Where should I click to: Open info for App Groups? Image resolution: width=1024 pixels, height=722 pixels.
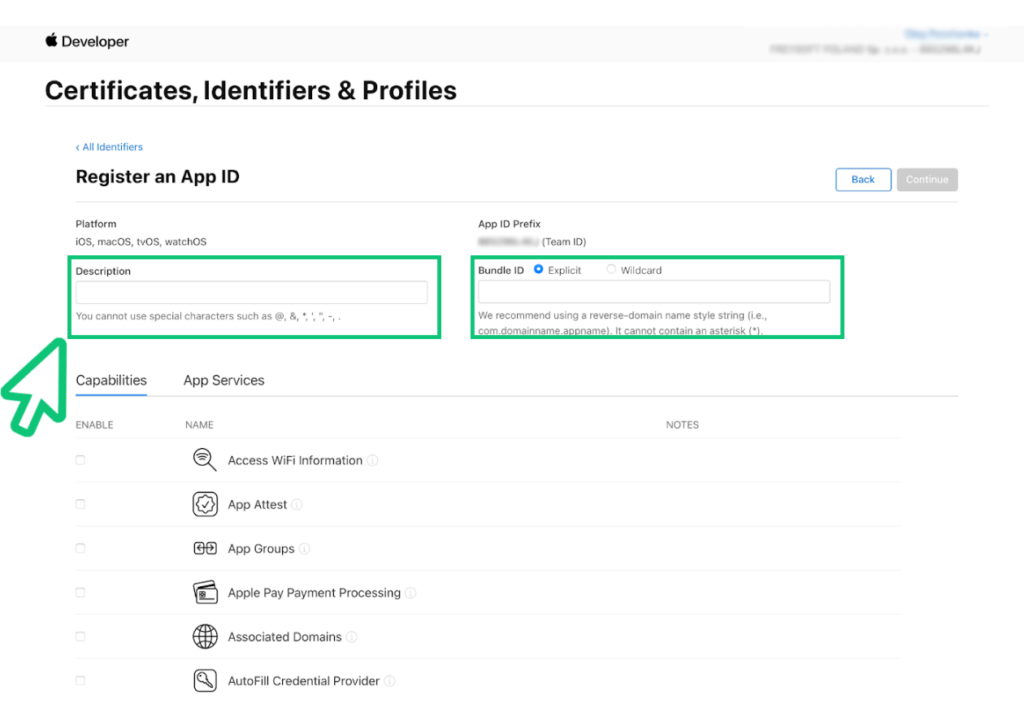coord(304,549)
